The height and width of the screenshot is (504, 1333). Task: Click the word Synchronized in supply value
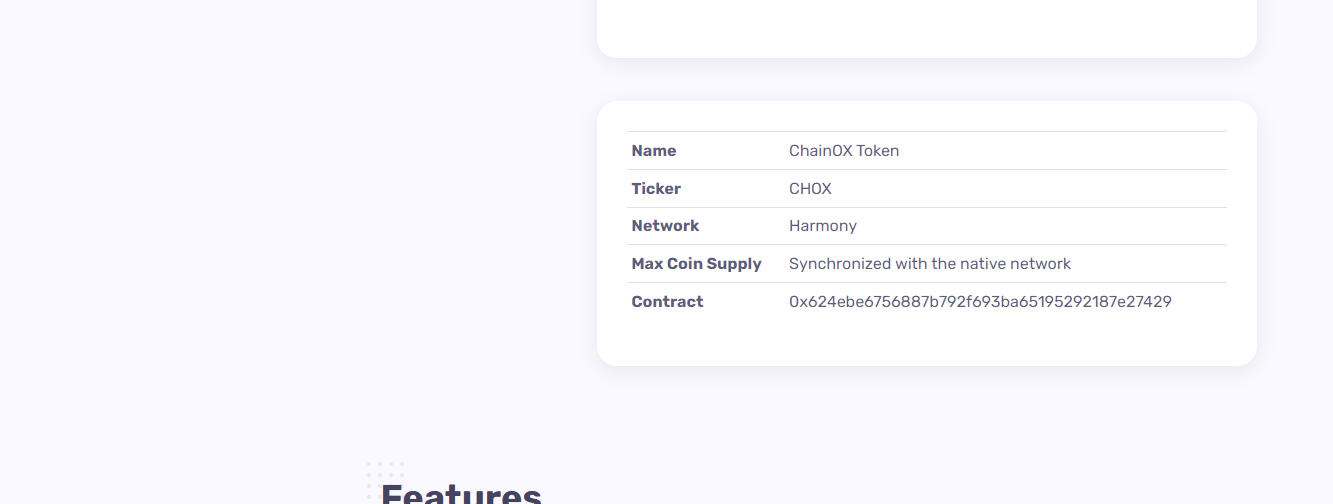(840, 264)
